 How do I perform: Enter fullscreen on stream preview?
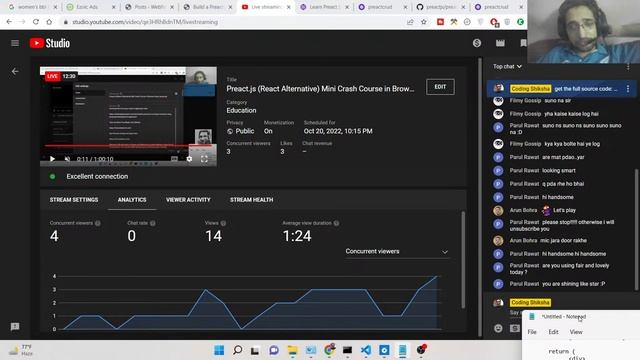(204, 159)
